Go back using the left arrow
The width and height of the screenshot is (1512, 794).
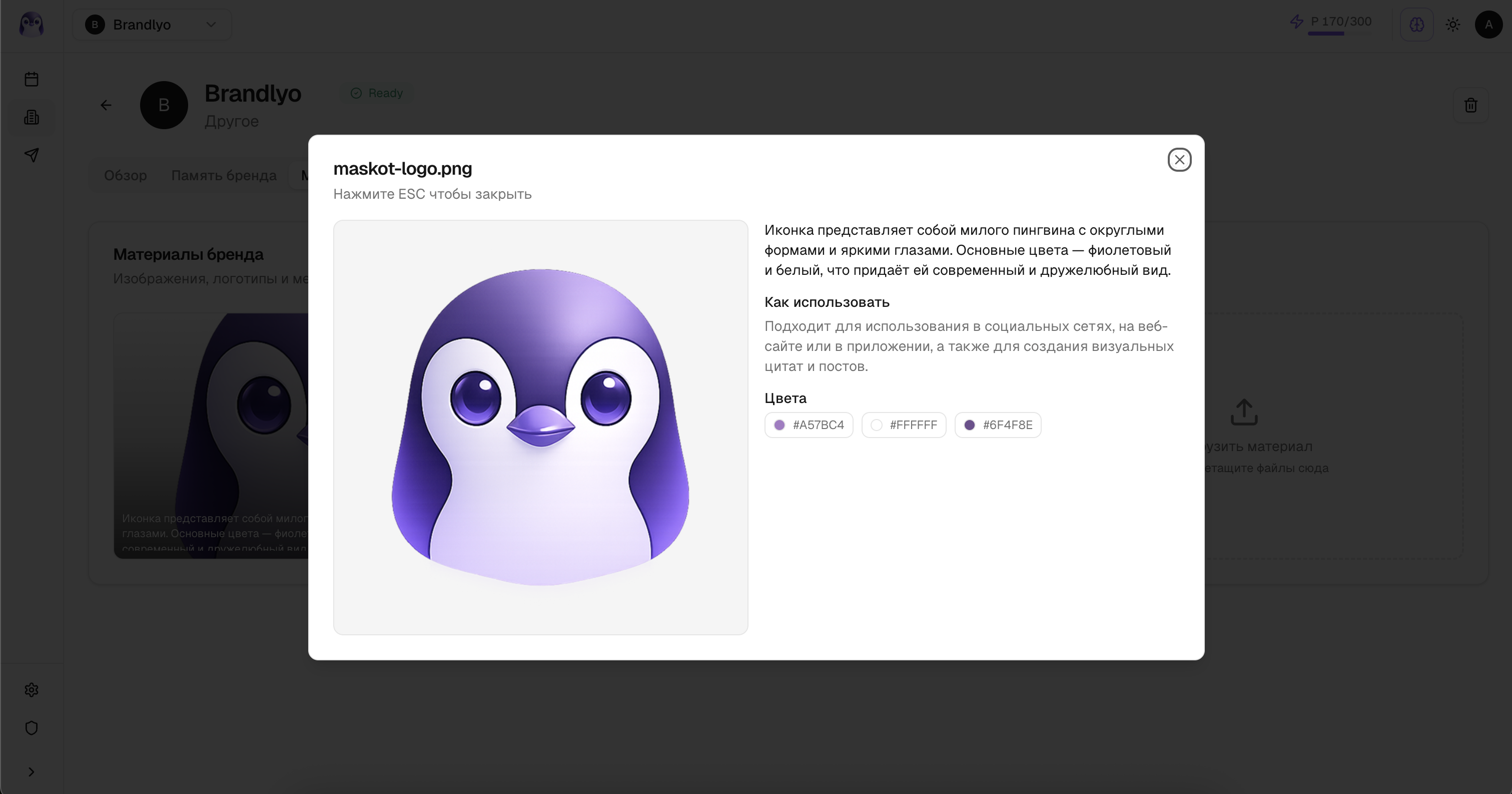106,105
